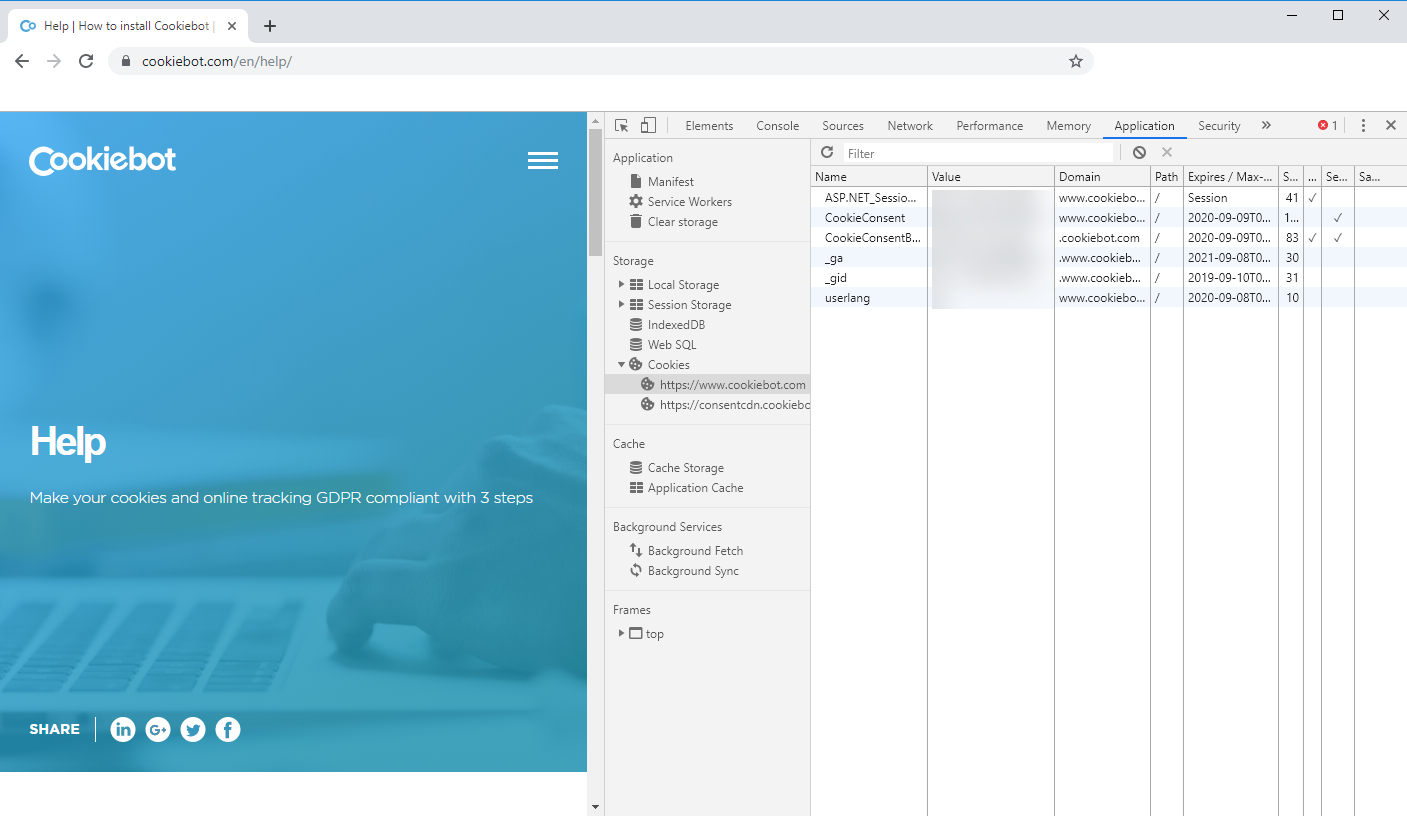Viewport: 1407px width, 816px height.
Task: Select the CookieConsentB... cookie row
Action: point(1109,238)
